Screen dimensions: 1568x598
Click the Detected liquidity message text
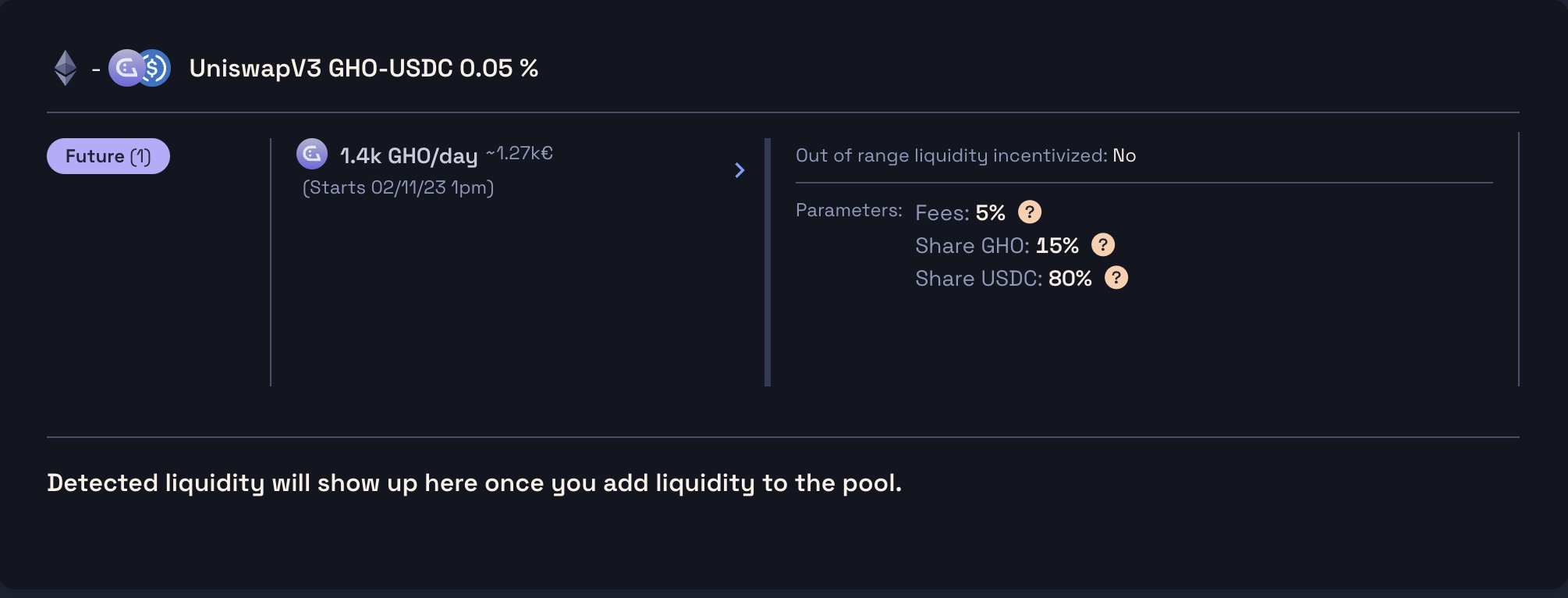474,482
